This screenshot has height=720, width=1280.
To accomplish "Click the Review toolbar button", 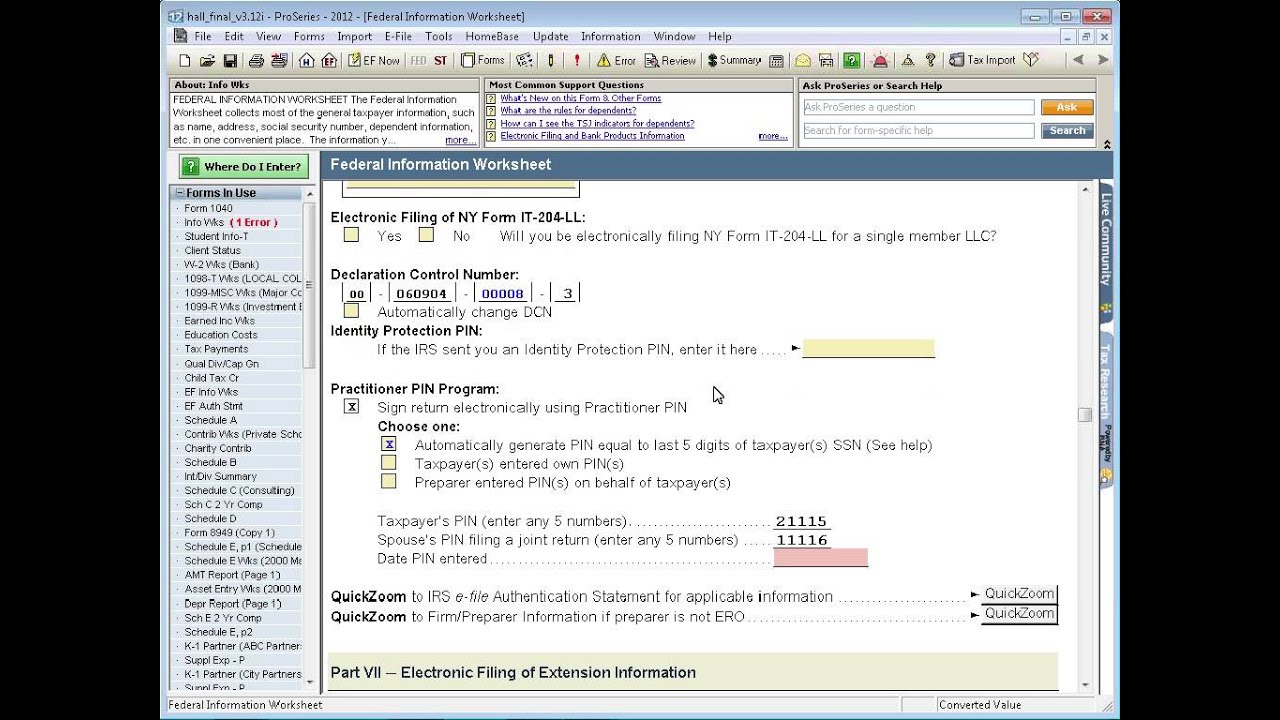I will coord(670,60).
